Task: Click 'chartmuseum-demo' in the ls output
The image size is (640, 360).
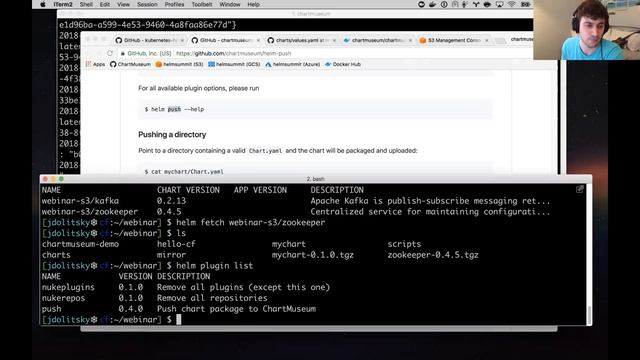Action: tap(80, 244)
